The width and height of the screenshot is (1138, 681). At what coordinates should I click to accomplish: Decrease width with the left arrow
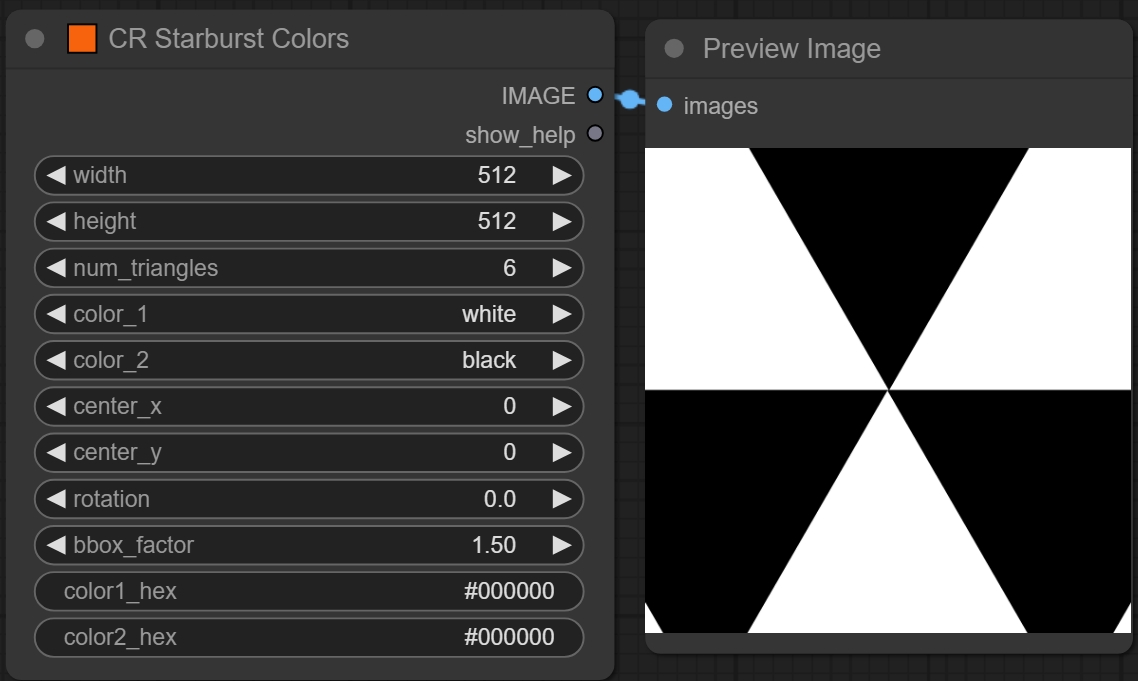click(x=56, y=176)
